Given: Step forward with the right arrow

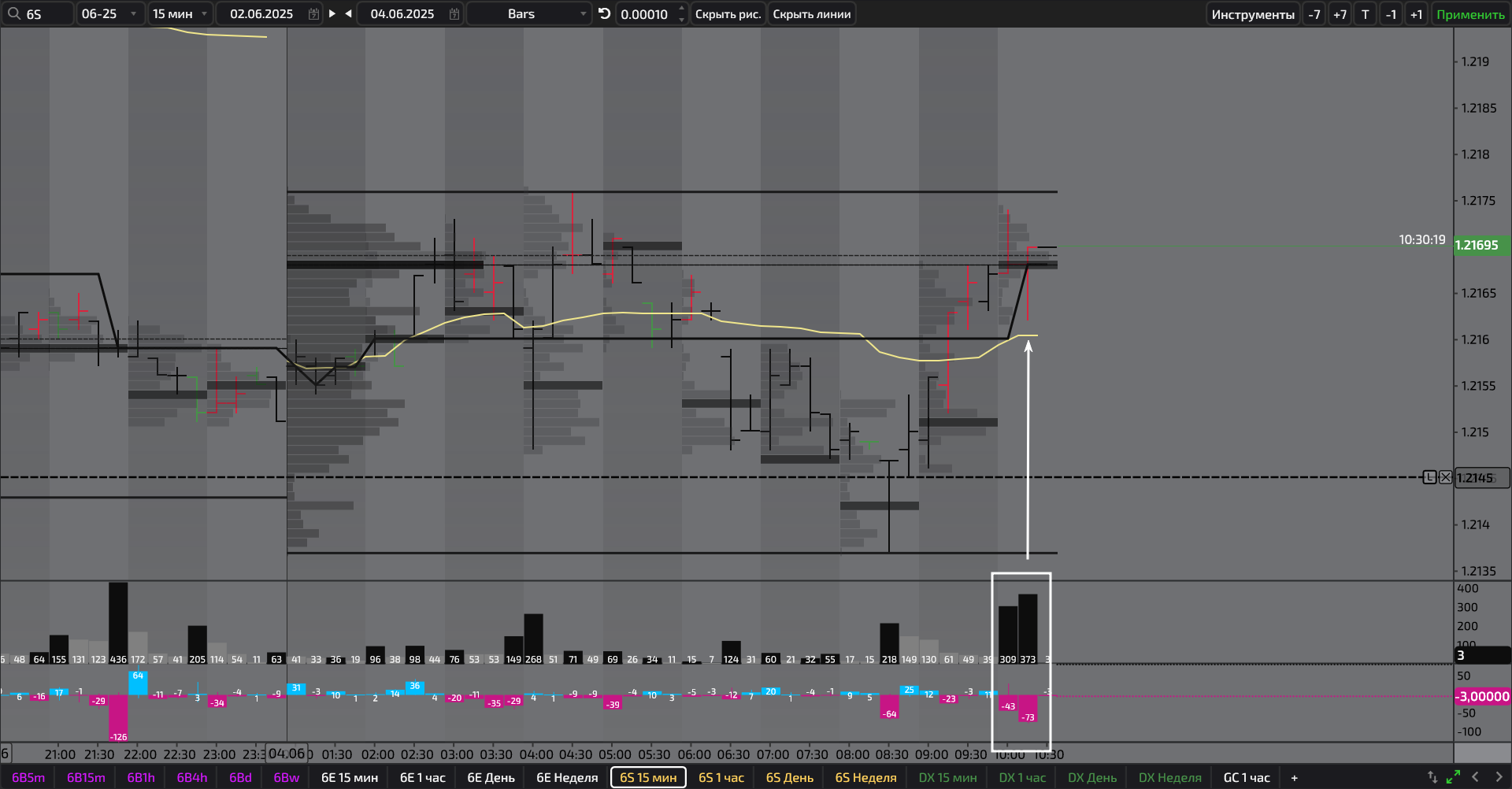Looking at the screenshot, I should pyautogui.click(x=332, y=13).
